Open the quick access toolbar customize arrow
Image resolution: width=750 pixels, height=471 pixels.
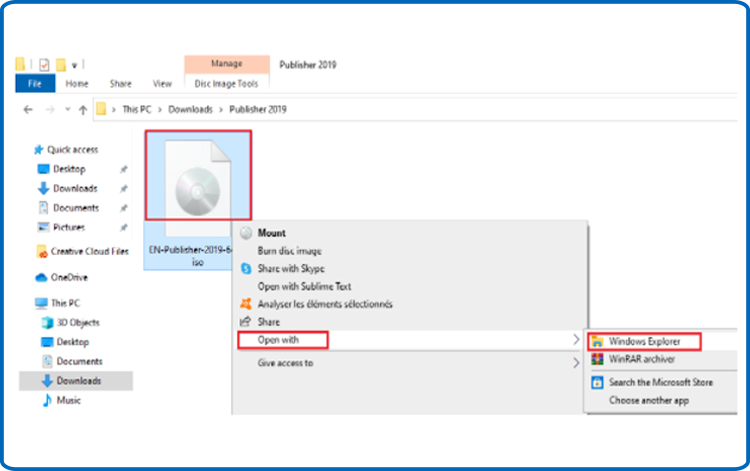[74, 66]
